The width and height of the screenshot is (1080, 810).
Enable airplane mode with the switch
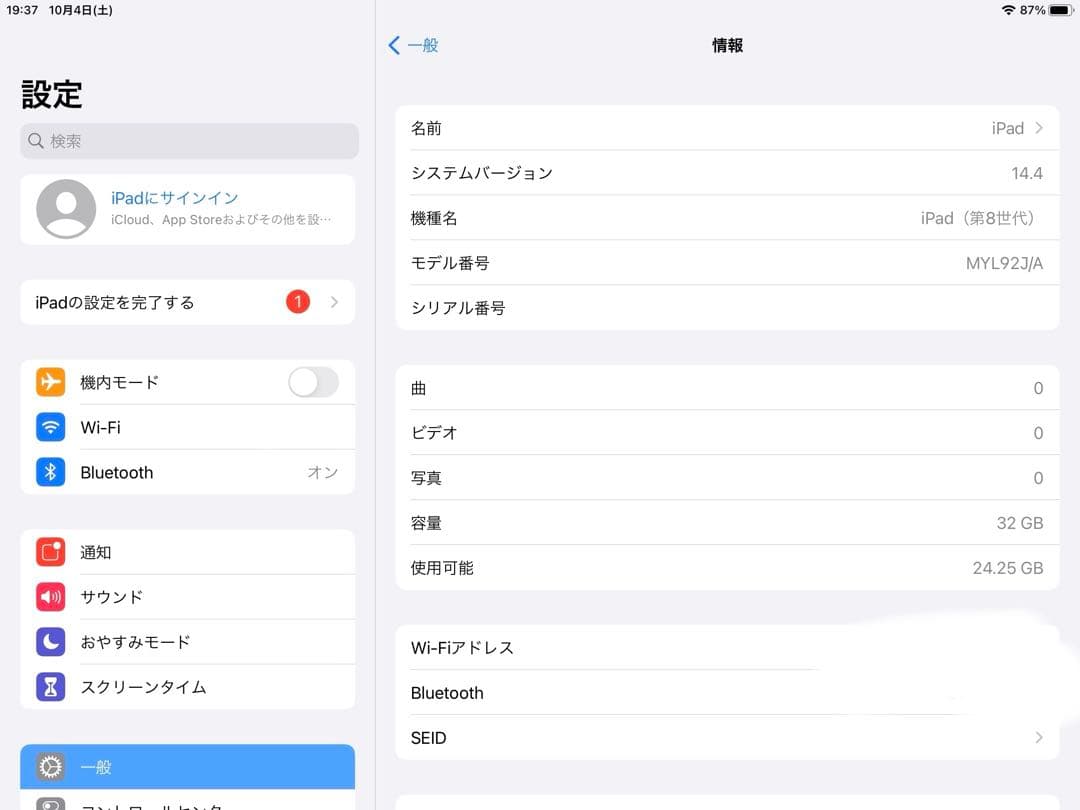click(313, 382)
